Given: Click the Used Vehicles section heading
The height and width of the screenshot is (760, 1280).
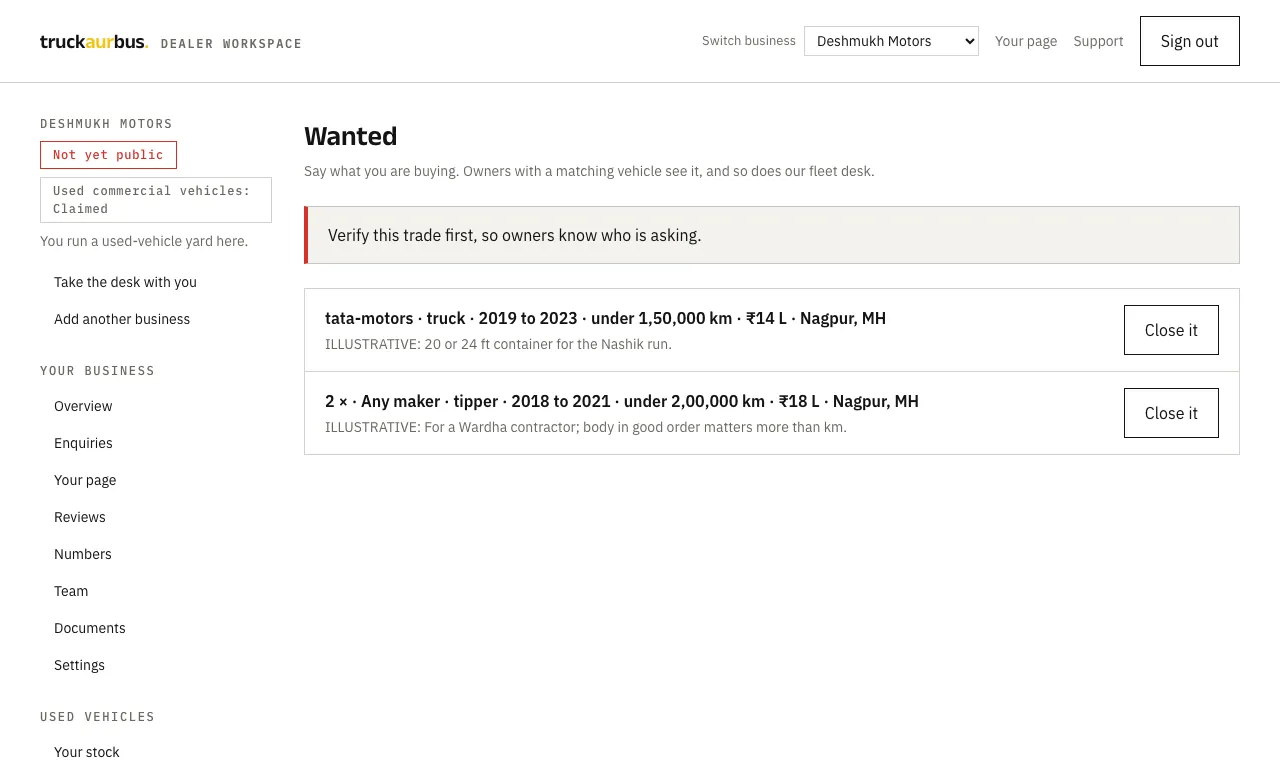Looking at the screenshot, I should tap(97, 717).
